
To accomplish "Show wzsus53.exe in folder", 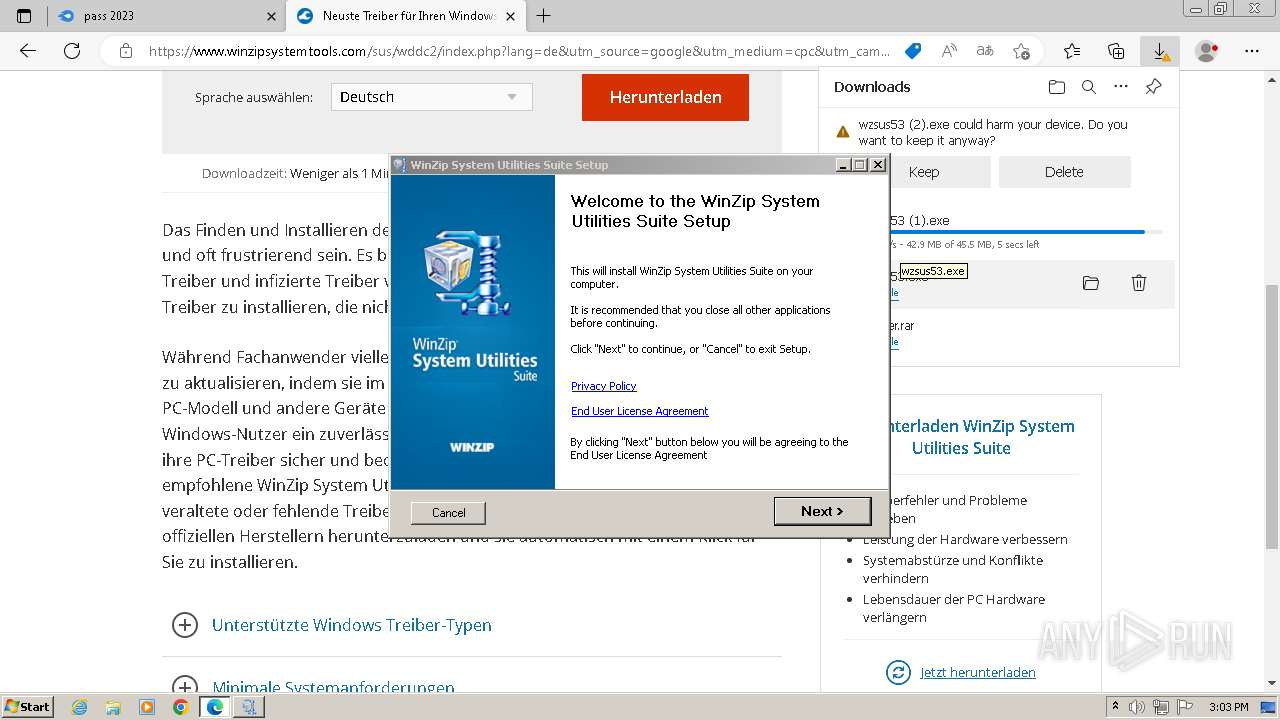I will 1091,283.
